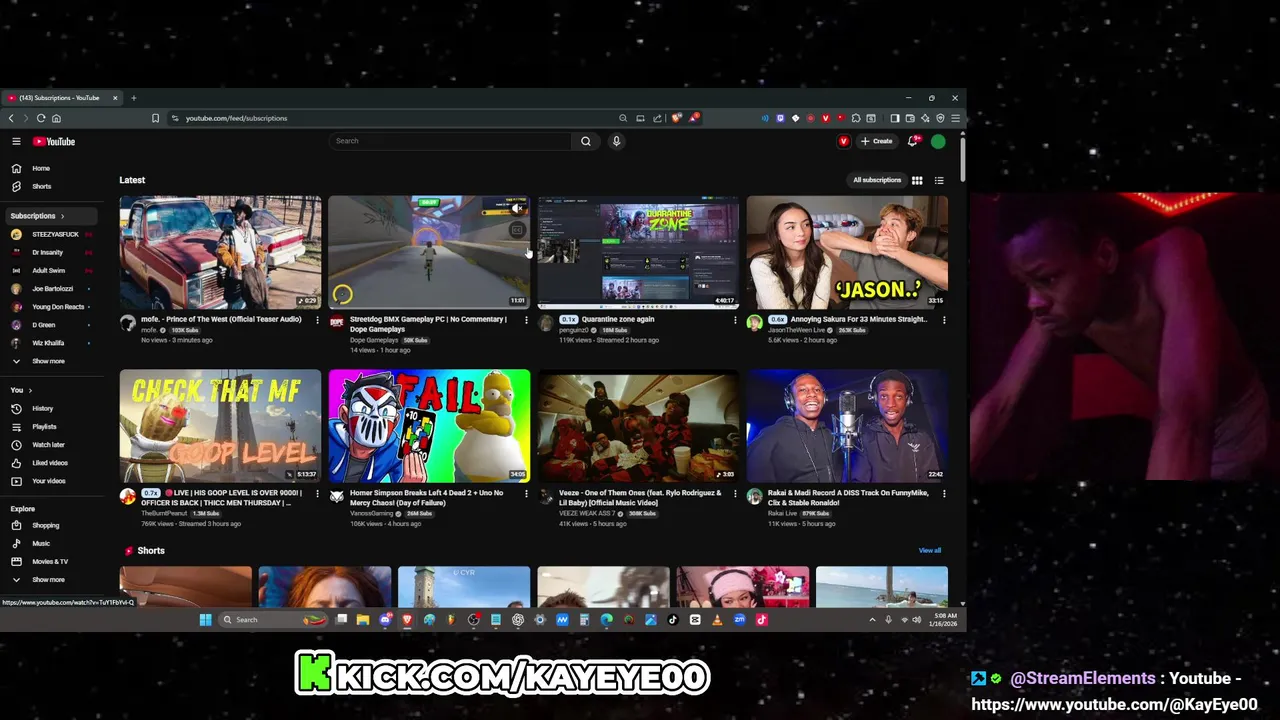The image size is (1280, 720).
Task: Open the notifications bell
Action: (x=912, y=141)
